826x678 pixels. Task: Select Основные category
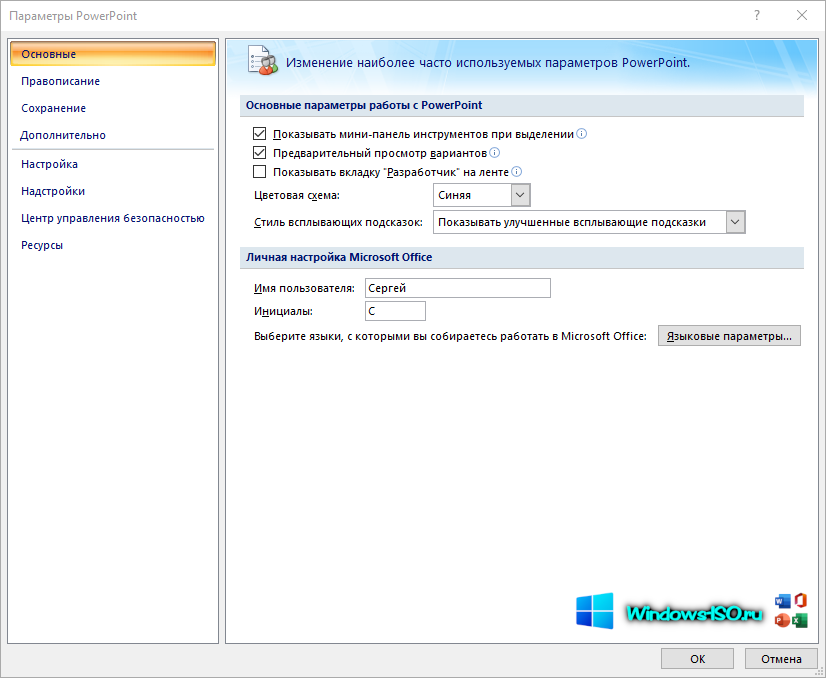[x=113, y=54]
